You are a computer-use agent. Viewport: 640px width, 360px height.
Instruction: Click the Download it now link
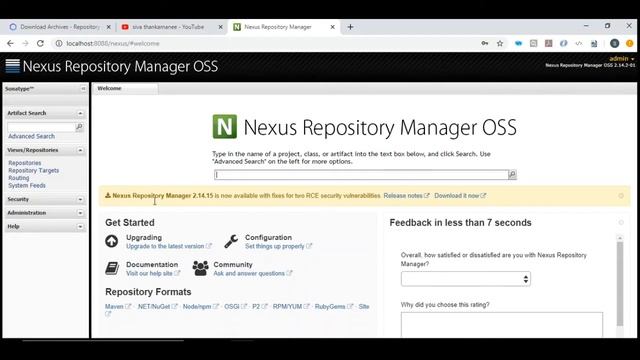click(460, 196)
